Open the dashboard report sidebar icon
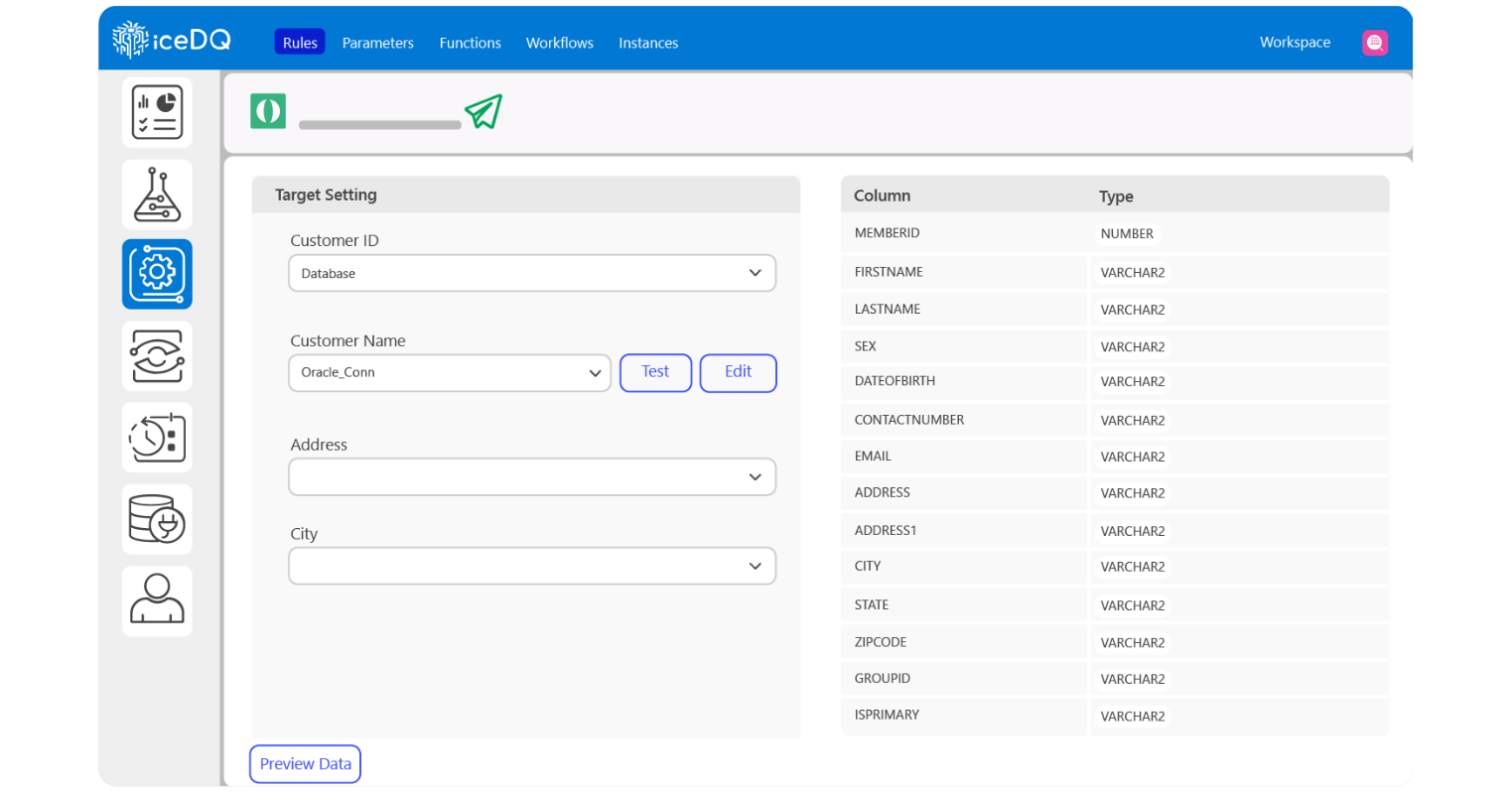 click(x=157, y=112)
